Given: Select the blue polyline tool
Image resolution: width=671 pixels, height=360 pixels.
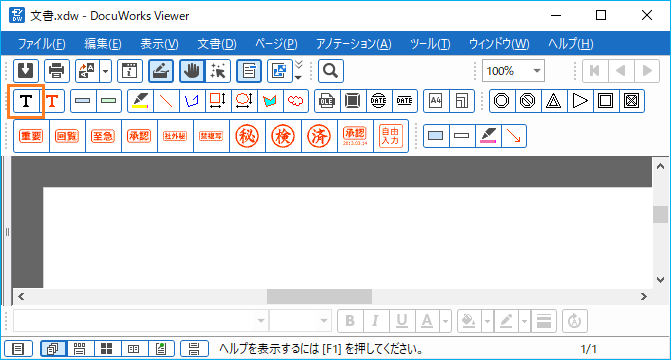Looking at the screenshot, I should coord(192,101).
